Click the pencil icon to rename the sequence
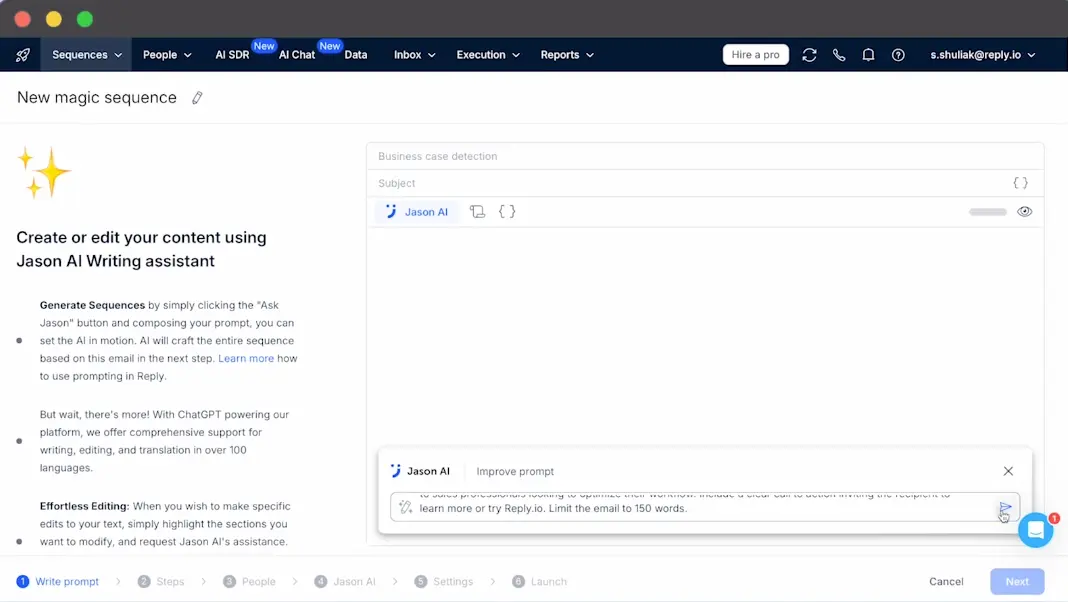Viewport: 1068px width, 602px height. [x=197, y=97]
